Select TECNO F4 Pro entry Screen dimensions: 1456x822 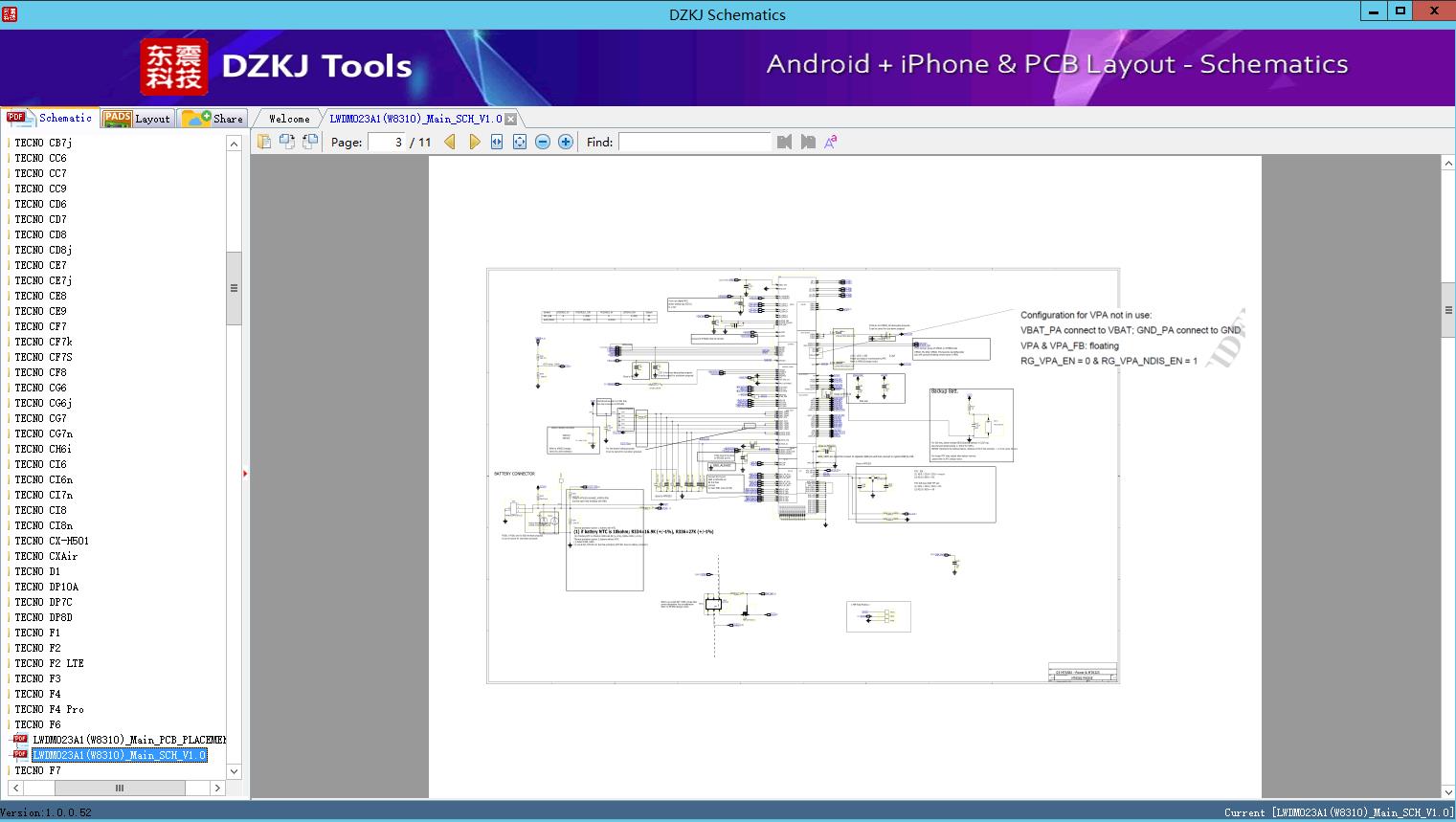click(49, 709)
